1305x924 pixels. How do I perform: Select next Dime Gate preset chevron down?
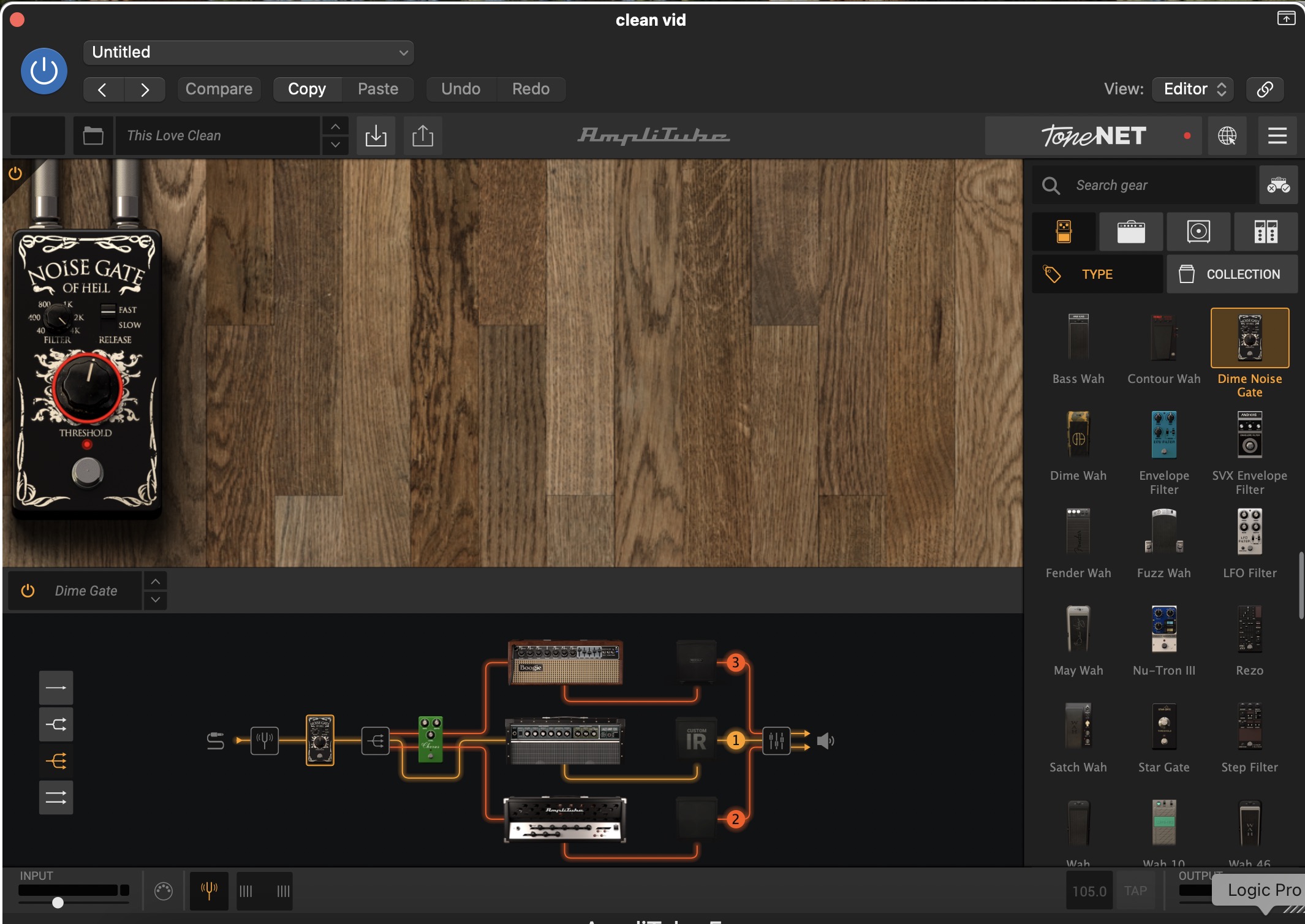(x=156, y=600)
